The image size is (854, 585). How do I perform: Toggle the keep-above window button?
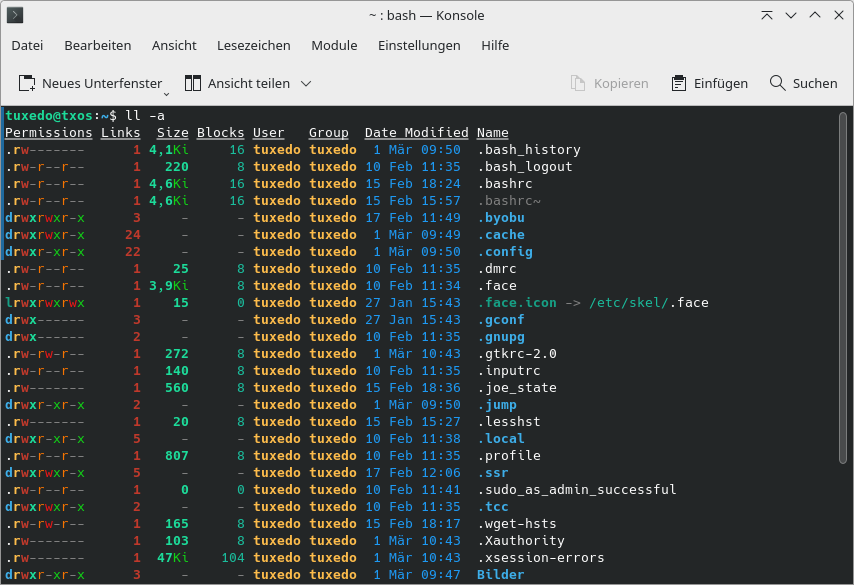(767, 15)
